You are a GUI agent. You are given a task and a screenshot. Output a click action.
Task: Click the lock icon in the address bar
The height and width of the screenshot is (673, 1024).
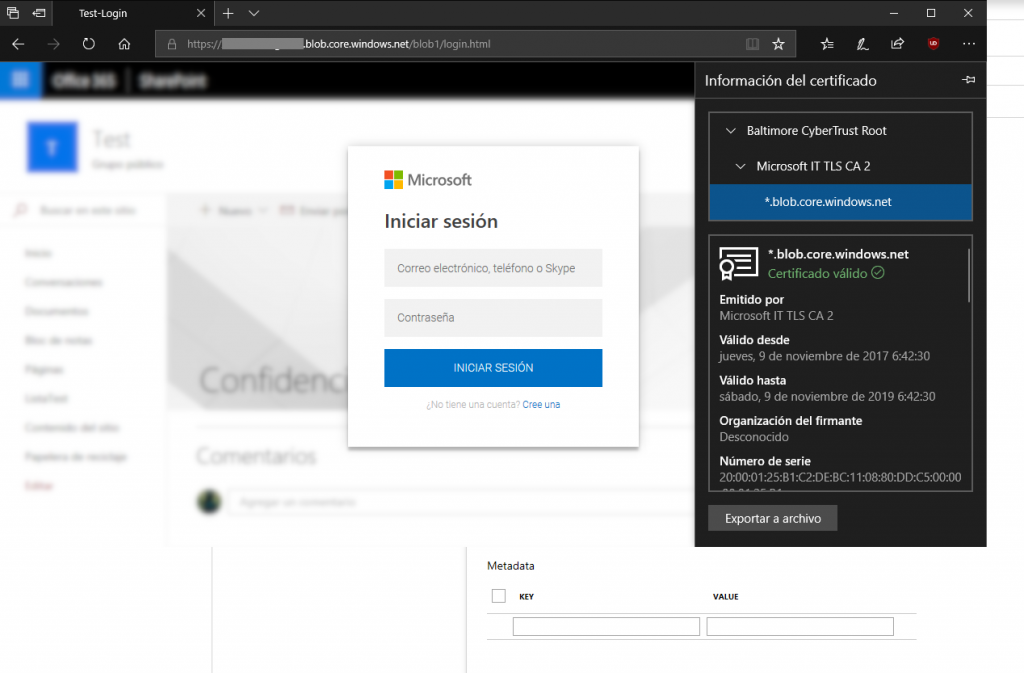coord(172,44)
